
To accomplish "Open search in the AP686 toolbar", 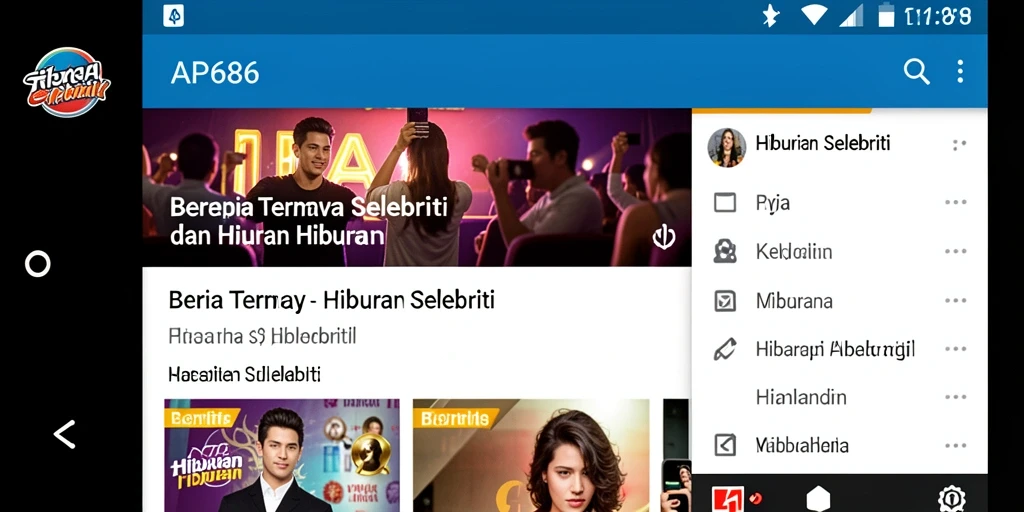I will (x=916, y=71).
